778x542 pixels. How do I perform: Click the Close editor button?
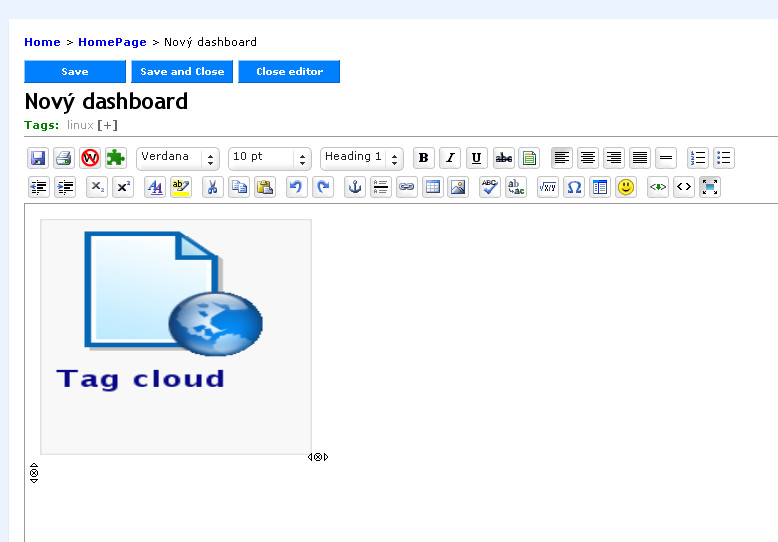[x=289, y=71]
